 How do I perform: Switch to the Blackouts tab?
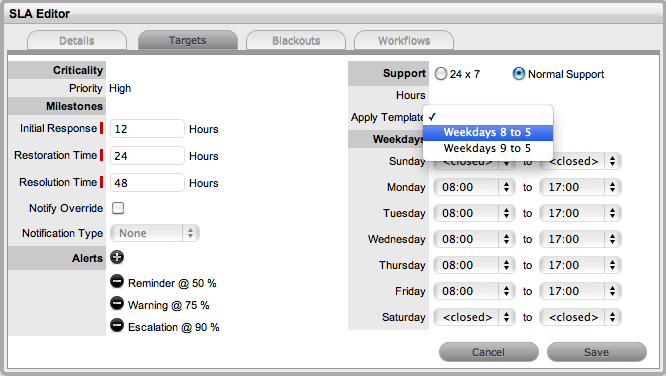pos(296,41)
